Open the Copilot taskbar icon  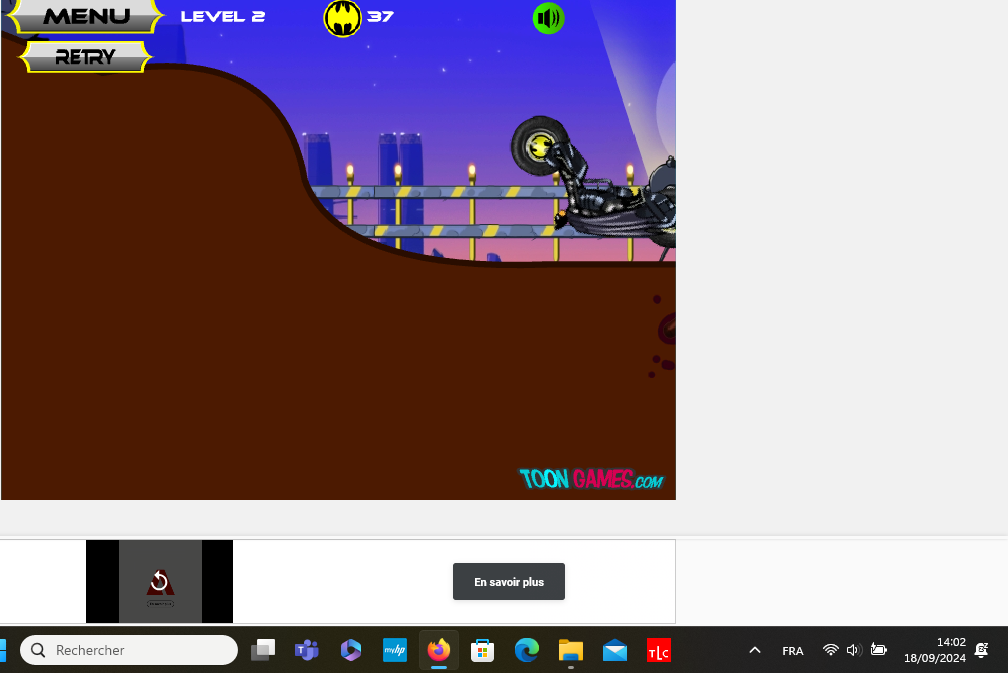(350, 650)
